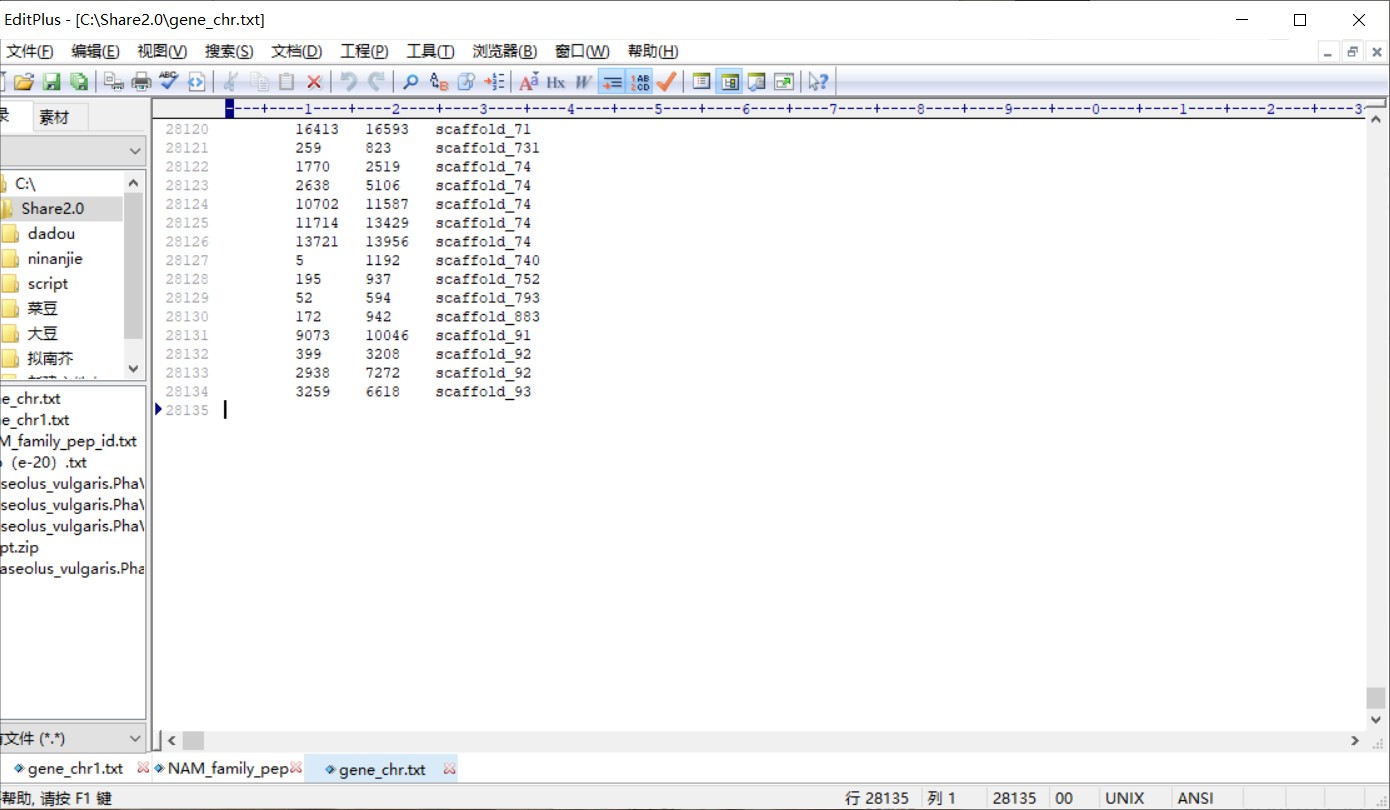Viewport: 1390px width, 810px height.
Task: Open print preview from the toolbar
Action: point(114,82)
